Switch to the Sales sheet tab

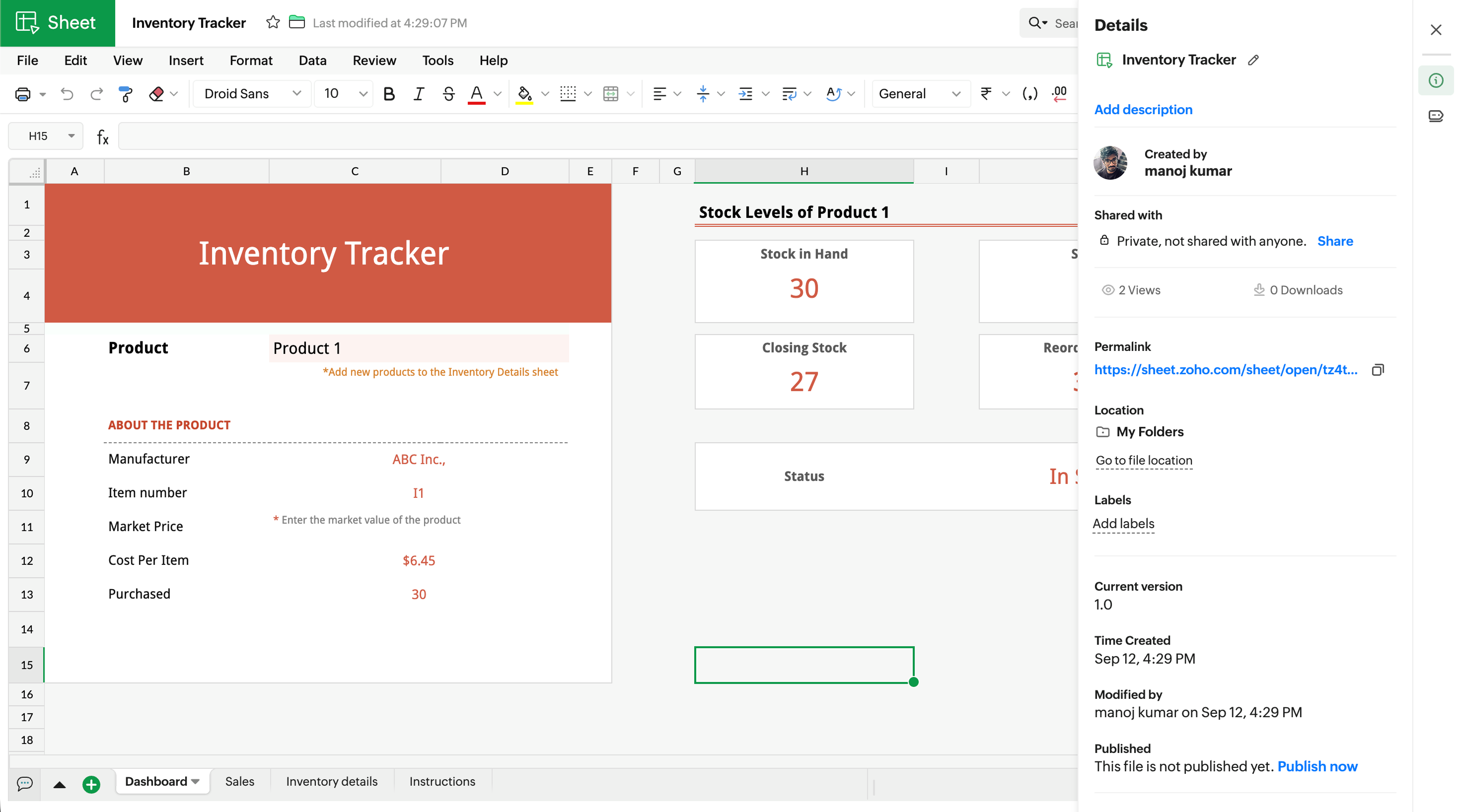[x=239, y=781]
